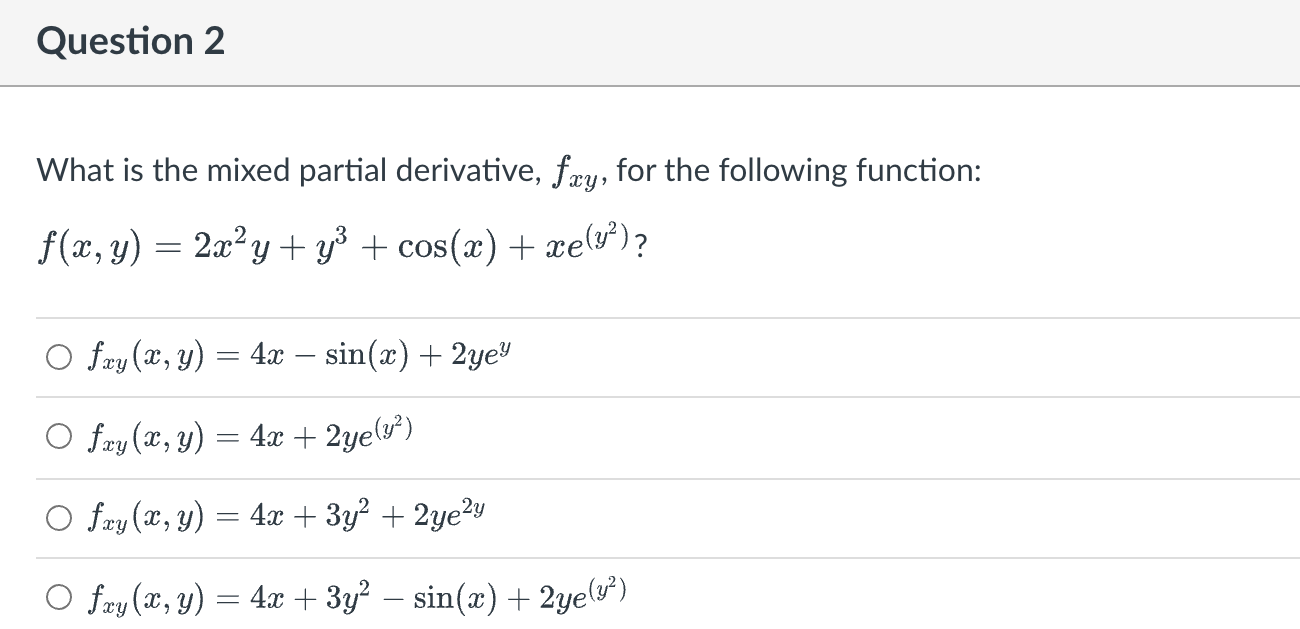
Task: Click the function f(x, y) expression
Action: 340,243
